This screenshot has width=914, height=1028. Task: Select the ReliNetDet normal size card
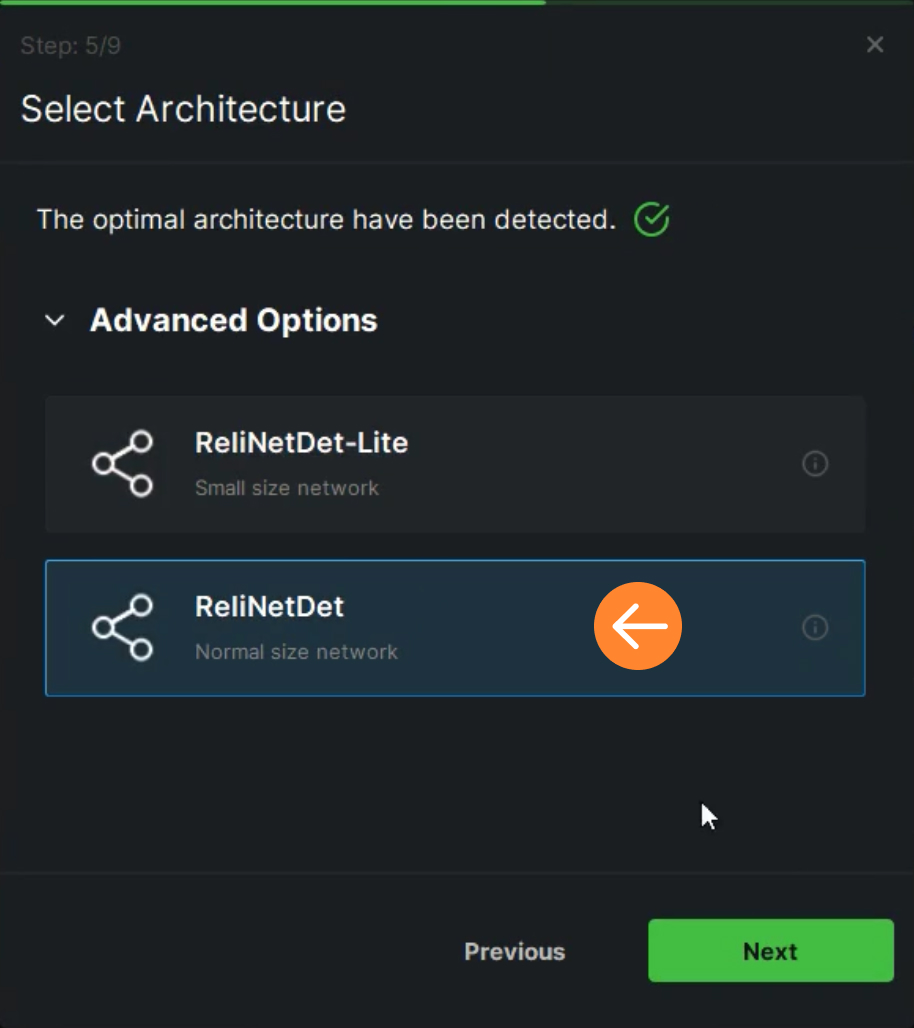point(455,628)
